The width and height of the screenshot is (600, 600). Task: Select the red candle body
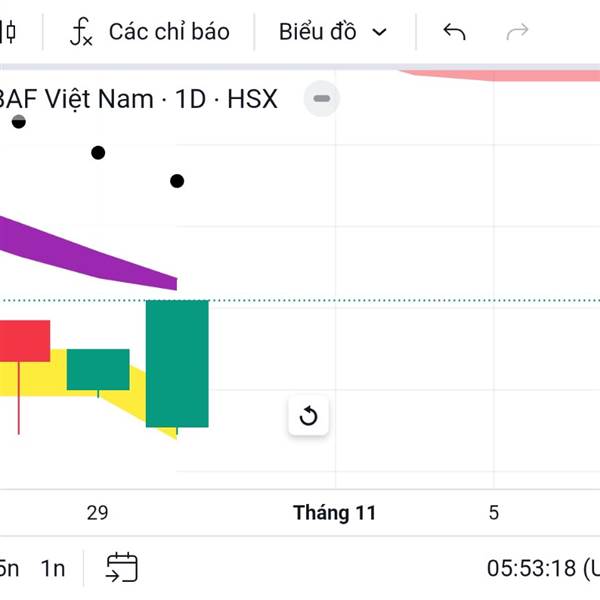click(x=22, y=340)
